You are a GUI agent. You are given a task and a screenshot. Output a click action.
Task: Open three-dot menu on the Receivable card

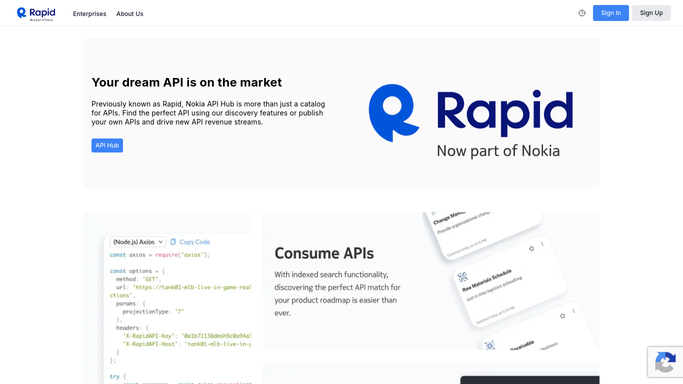[x=574, y=311]
